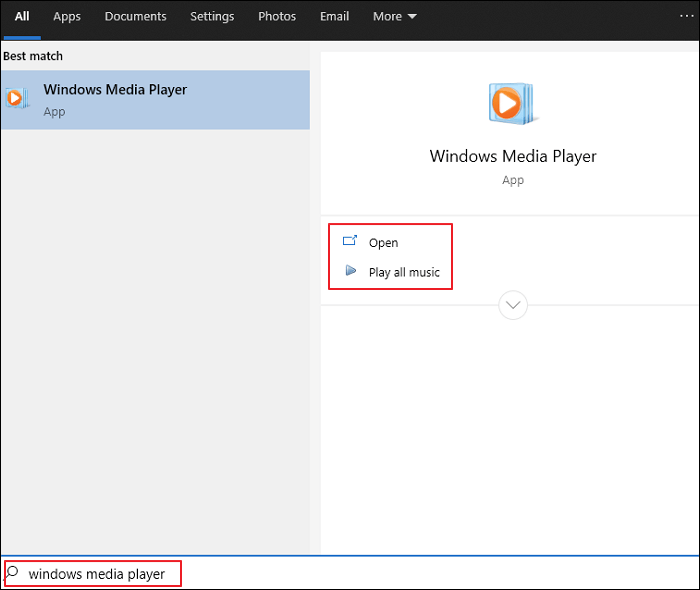
Task: Expand the More dropdown menu
Action: 395,17
